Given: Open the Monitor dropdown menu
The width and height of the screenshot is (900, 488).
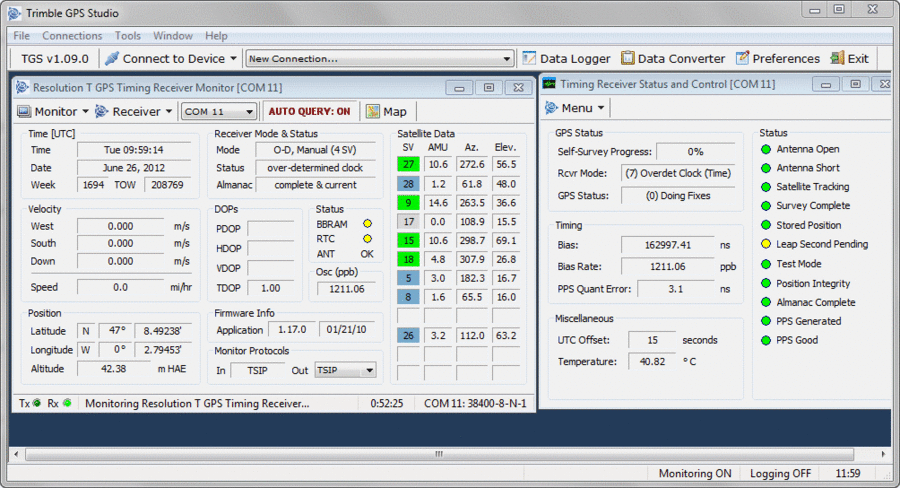Looking at the screenshot, I should point(54,112).
